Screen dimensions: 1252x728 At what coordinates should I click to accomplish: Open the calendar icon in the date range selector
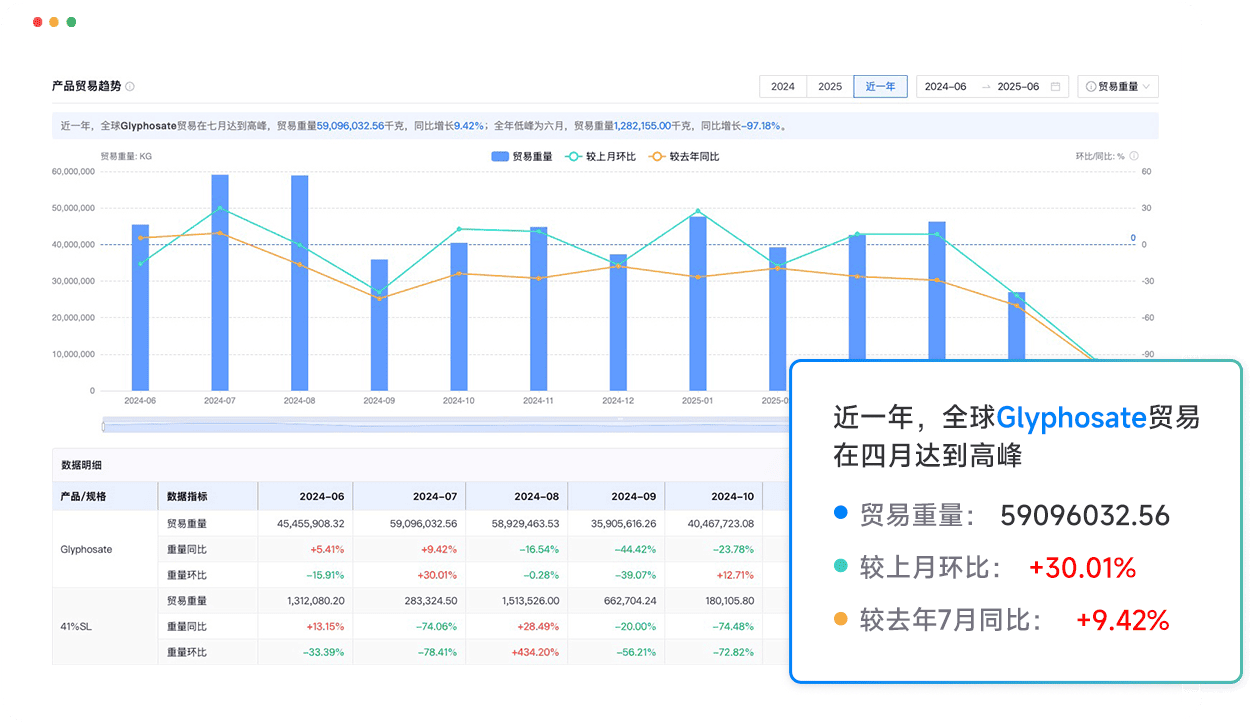tap(1055, 86)
